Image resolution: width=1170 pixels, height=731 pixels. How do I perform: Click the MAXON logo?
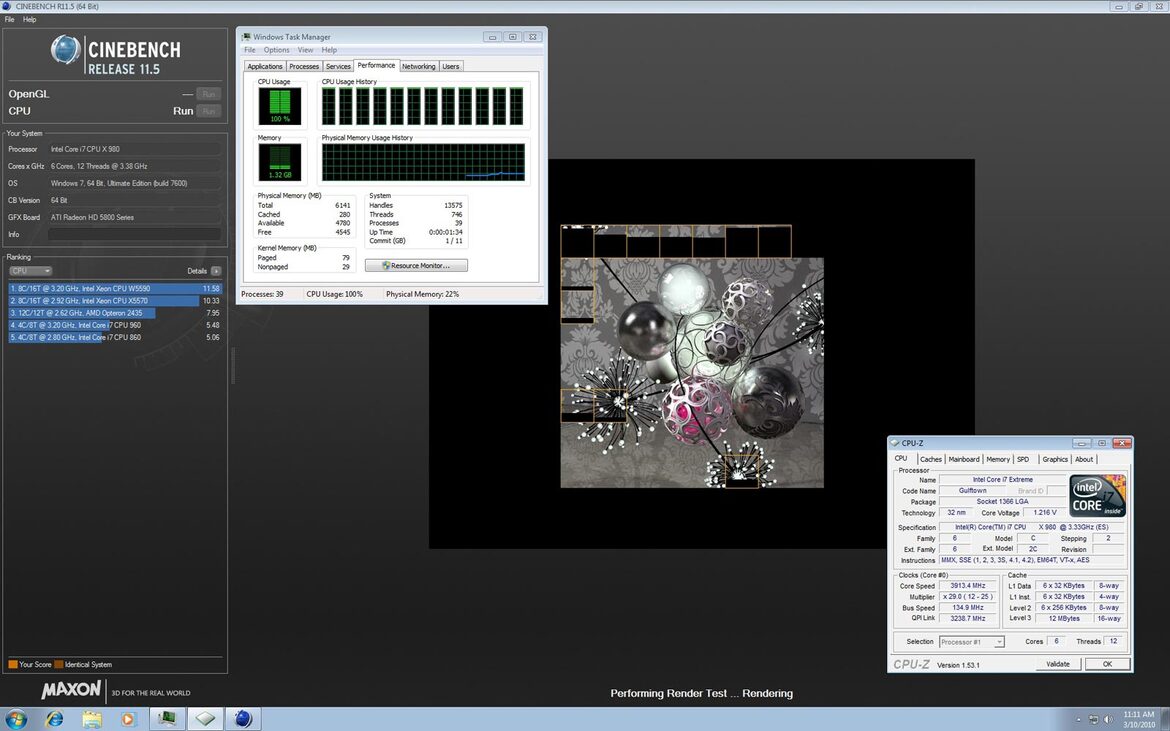point(71,690)
